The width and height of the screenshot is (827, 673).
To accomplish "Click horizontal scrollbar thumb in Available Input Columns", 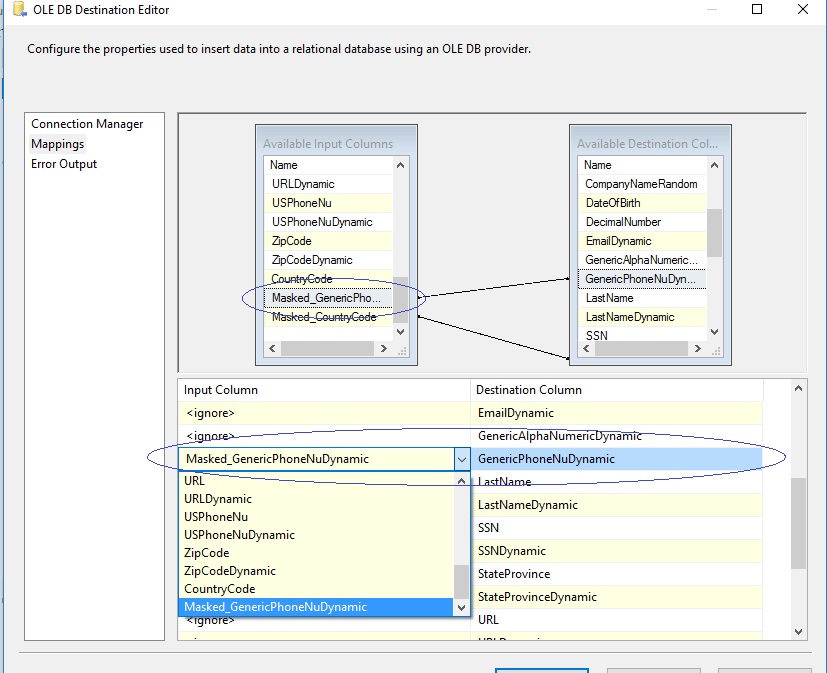I will point(328,349).
